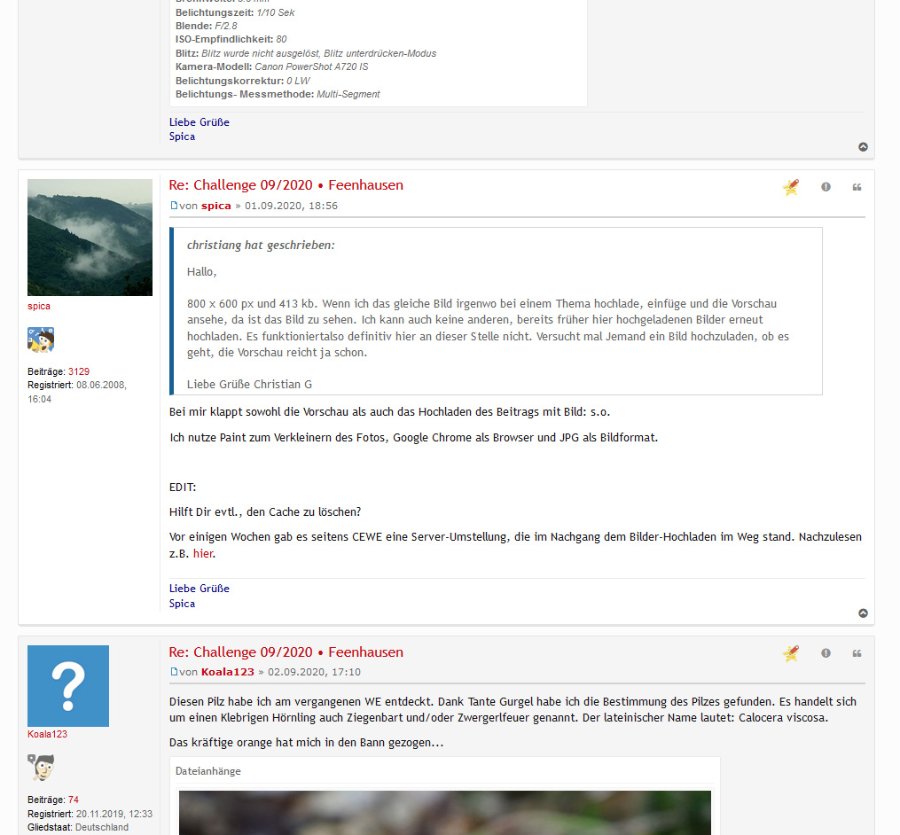Image resolution: width=900 pixels, height=835 pixels.
Task: Open spica's post title 'Re: Challenge 09/2020 • Feenhausen'
Action: [286, 185]
